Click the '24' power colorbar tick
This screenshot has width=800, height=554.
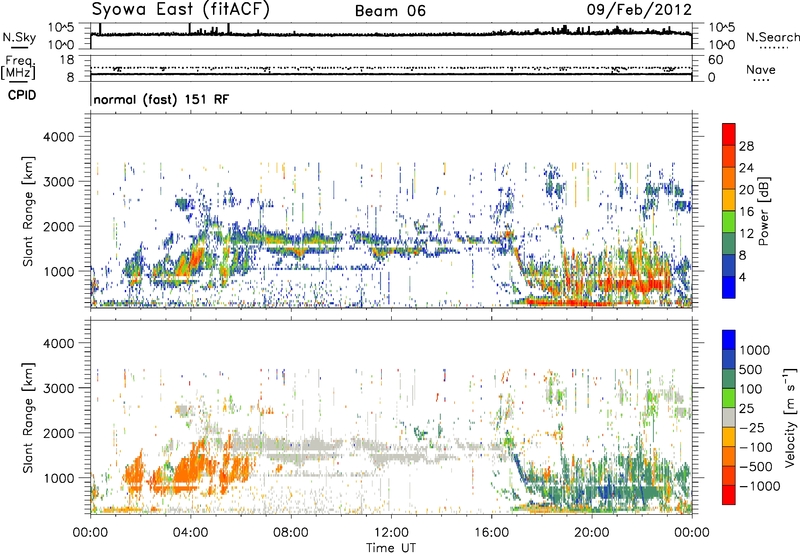click(746, 168)
